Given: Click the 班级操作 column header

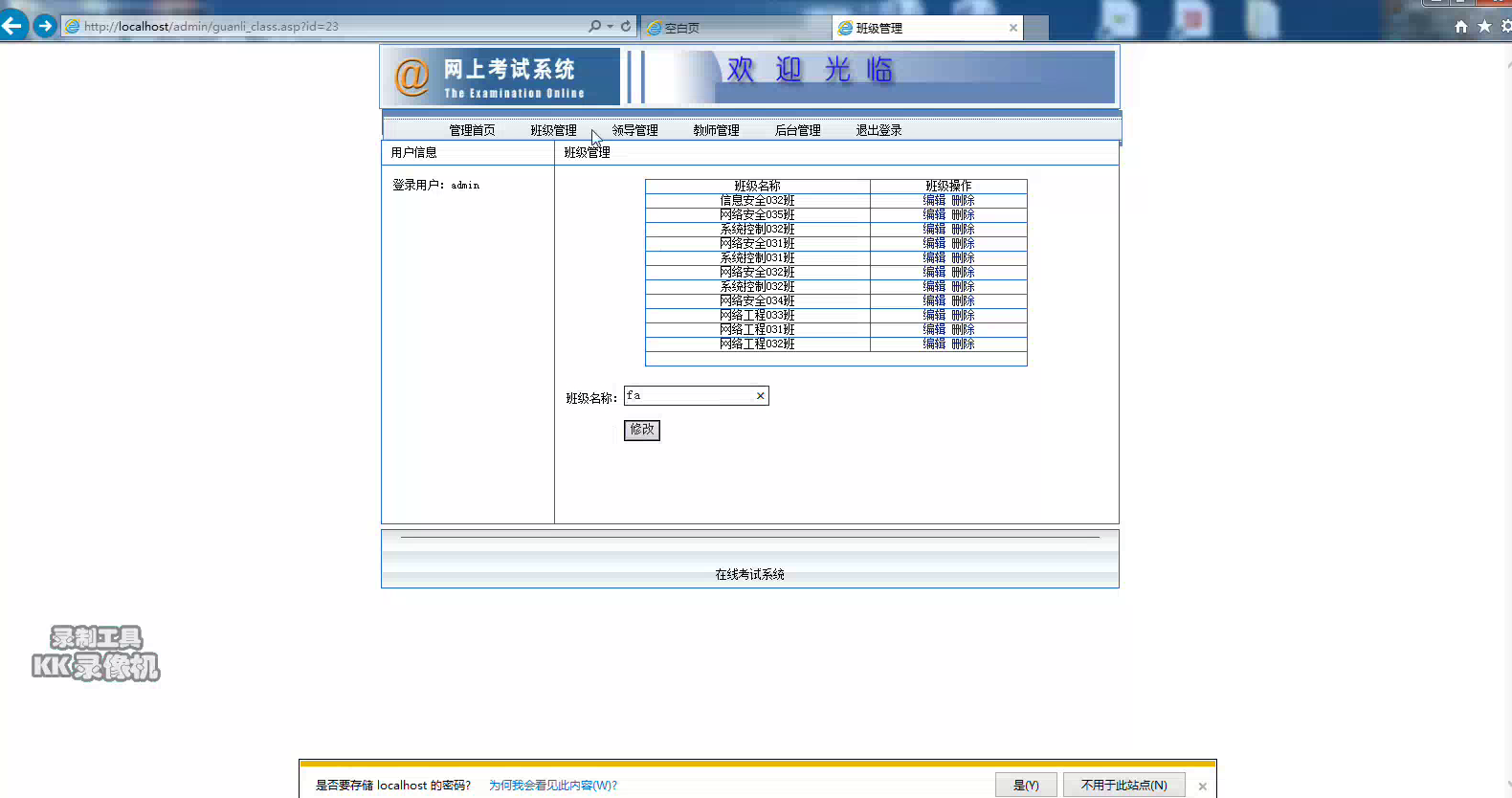Looking at the screenshot, I should 948,186.
